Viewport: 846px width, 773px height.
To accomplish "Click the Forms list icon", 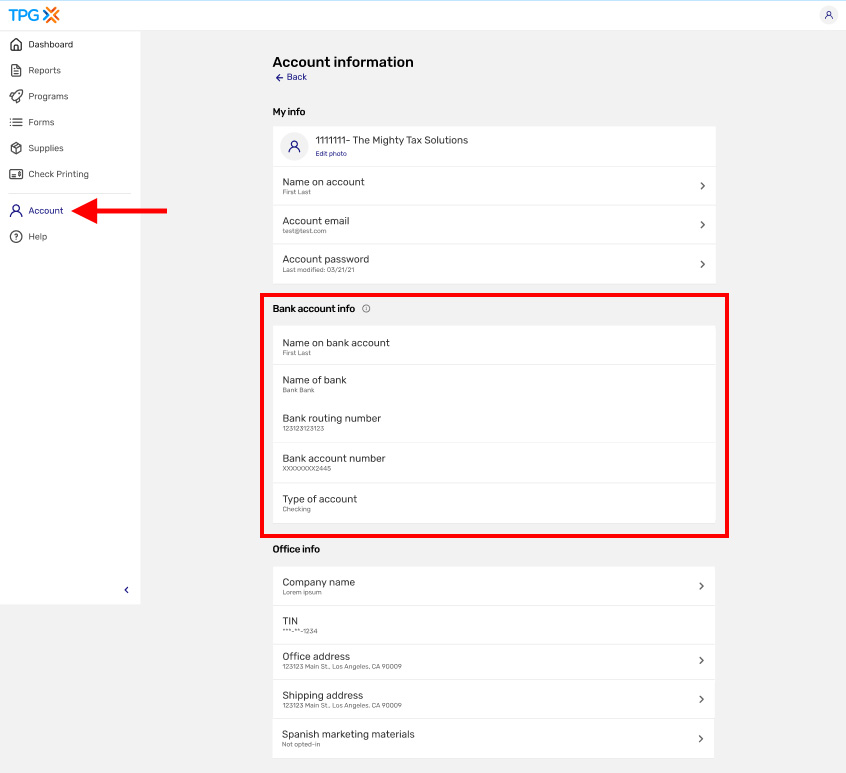I will pyautogui.click(x=16, y=122).
